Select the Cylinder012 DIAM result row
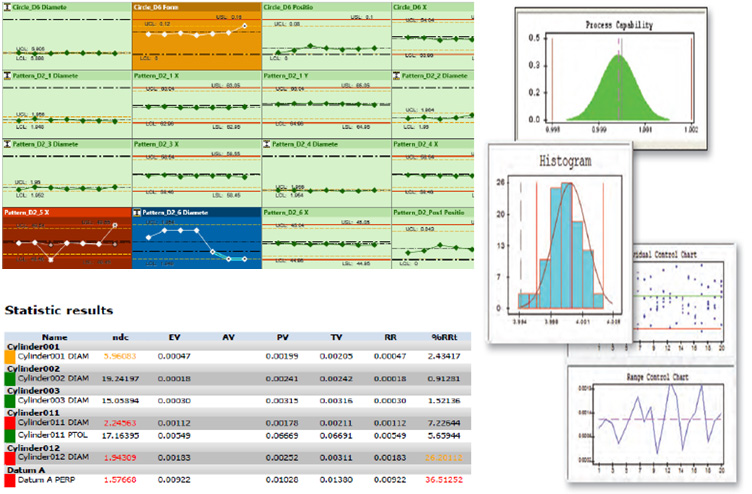Screen dimensions: 752x494 [x=238, y=458]
